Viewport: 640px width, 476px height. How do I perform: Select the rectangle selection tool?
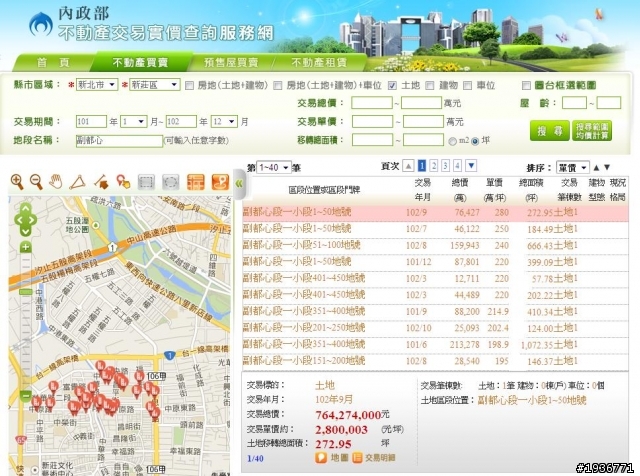(x=146, y=182)
